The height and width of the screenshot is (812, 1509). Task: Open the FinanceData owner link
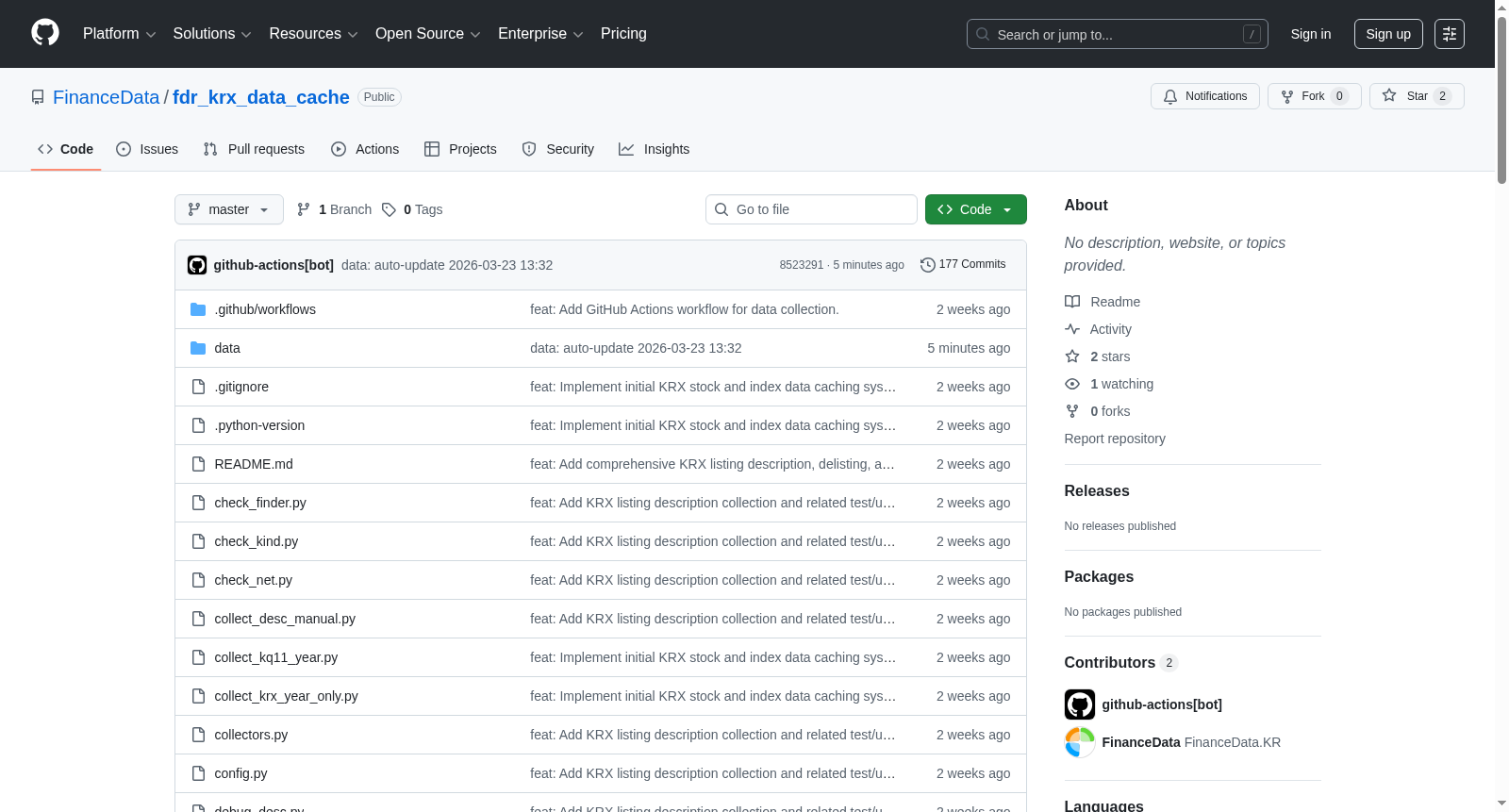click(107, 97)
